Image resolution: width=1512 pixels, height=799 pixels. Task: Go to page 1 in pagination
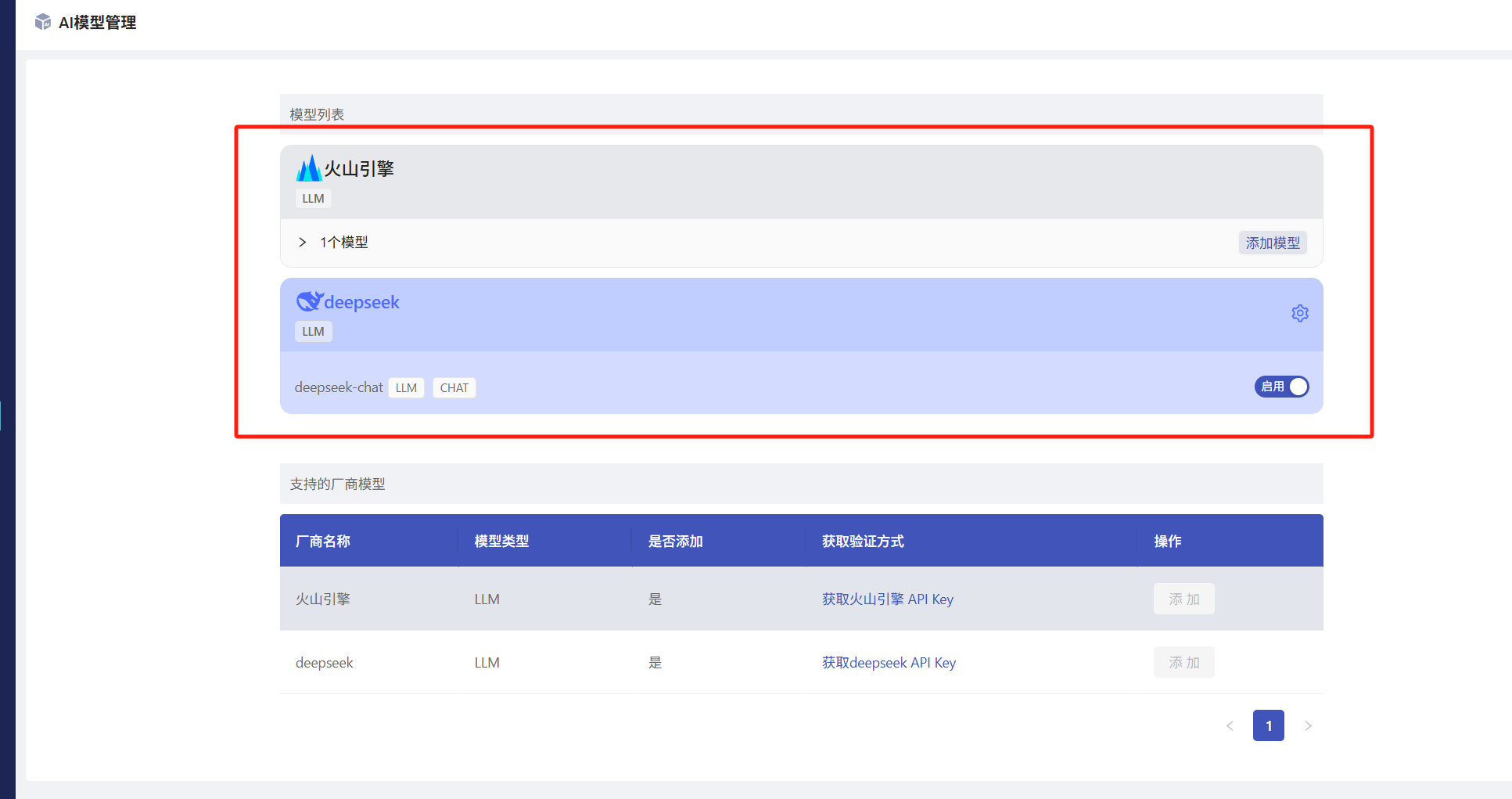tap(1269, 725)
